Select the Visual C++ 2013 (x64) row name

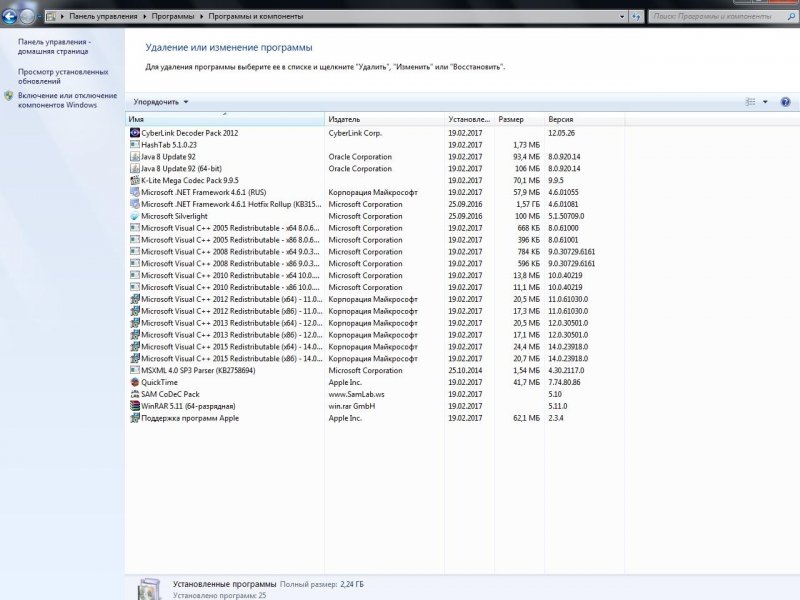(232, 323)
